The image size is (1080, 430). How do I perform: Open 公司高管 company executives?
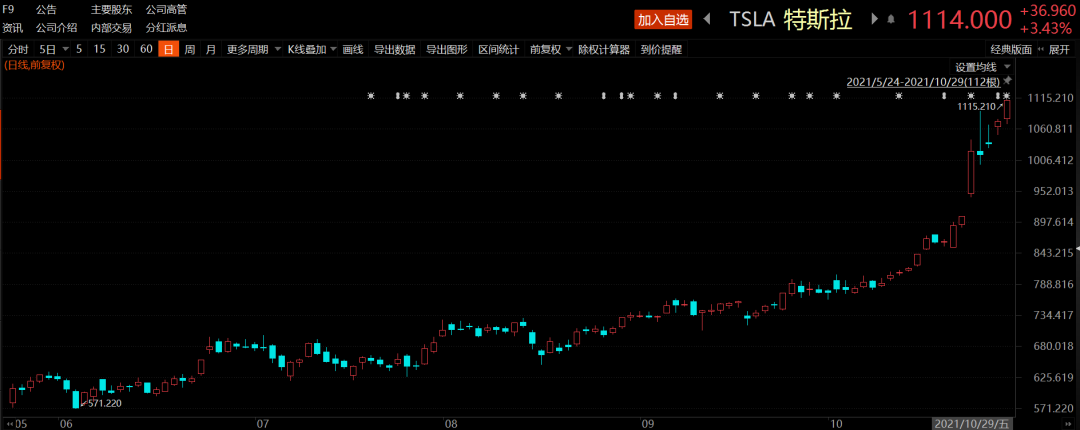[x=166, y=10]
